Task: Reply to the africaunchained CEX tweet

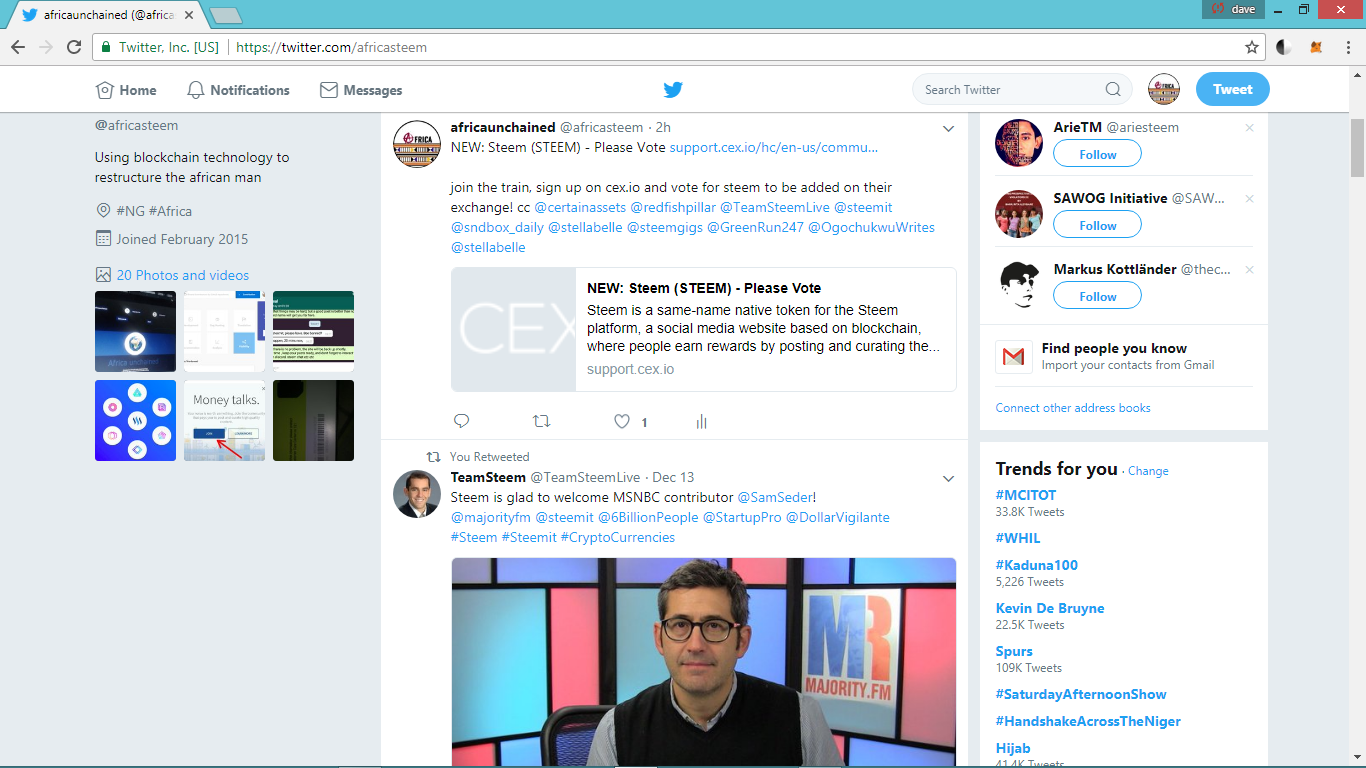Action: pyautogui.click(x=461, y=422)
